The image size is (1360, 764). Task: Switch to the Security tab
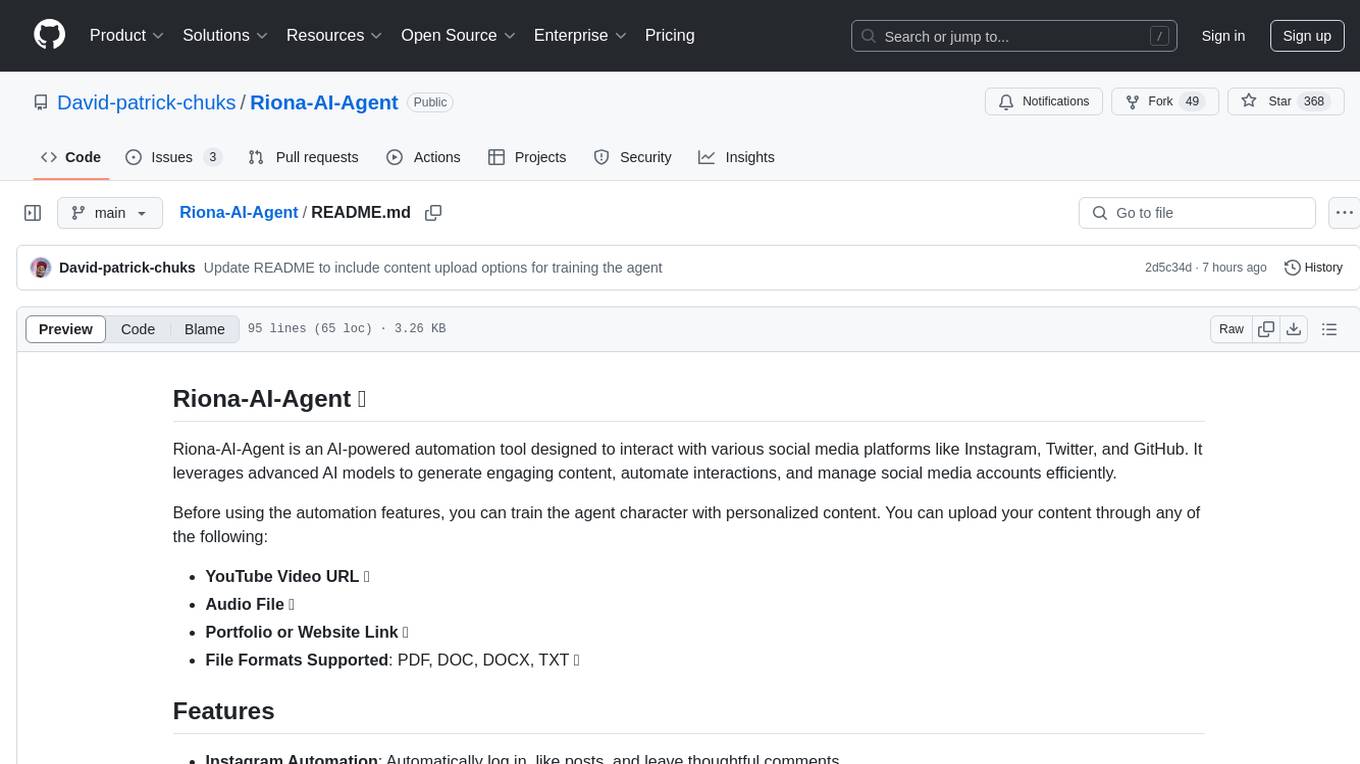632,157
